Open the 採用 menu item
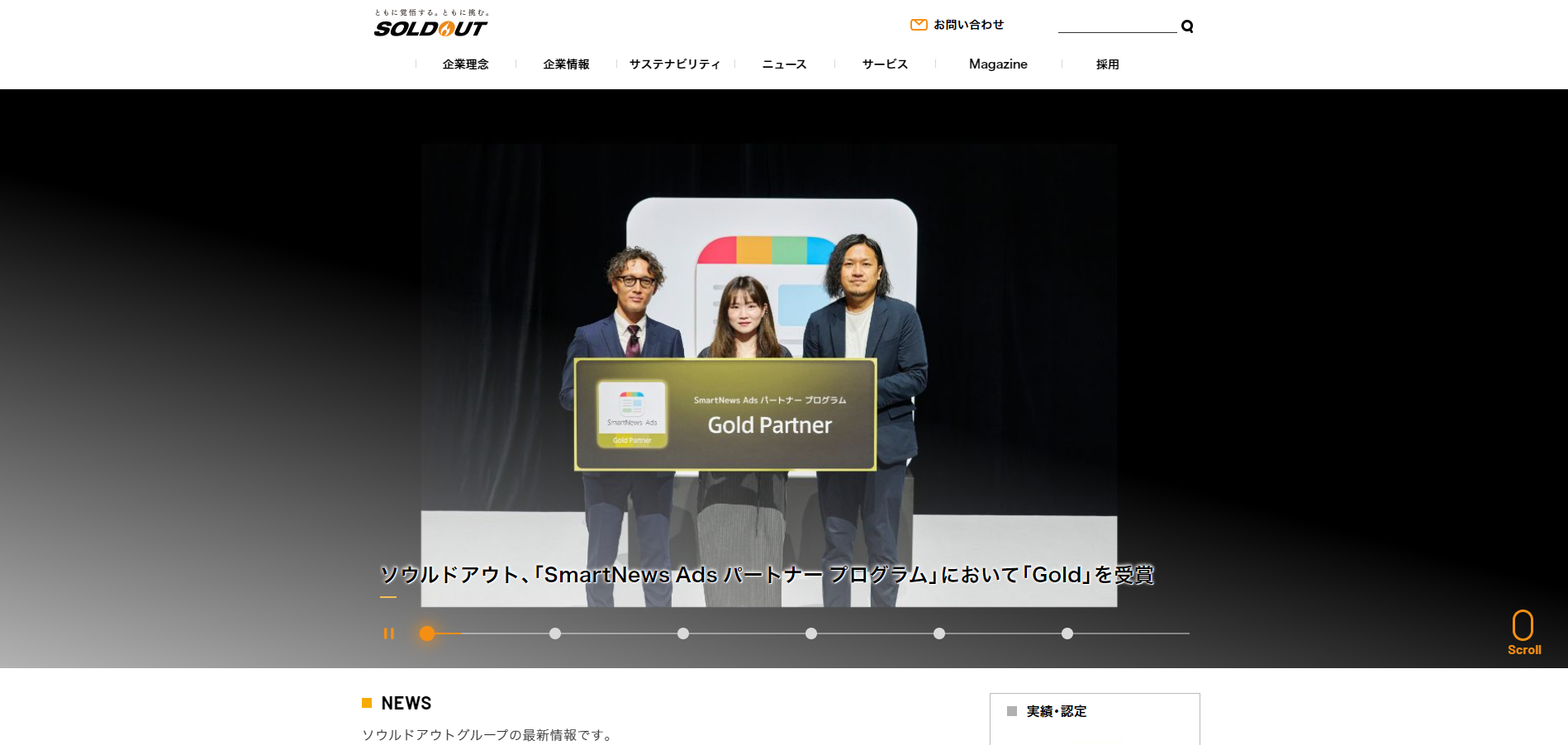This screenshot has height=745, width=1568. 1107,64
